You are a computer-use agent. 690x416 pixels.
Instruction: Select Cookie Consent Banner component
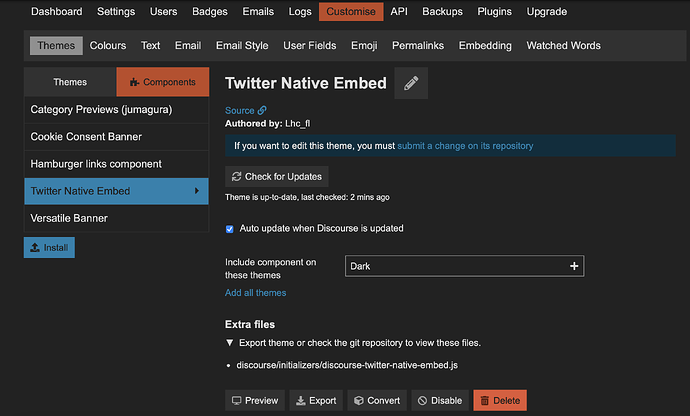click(x=116, y=137)
